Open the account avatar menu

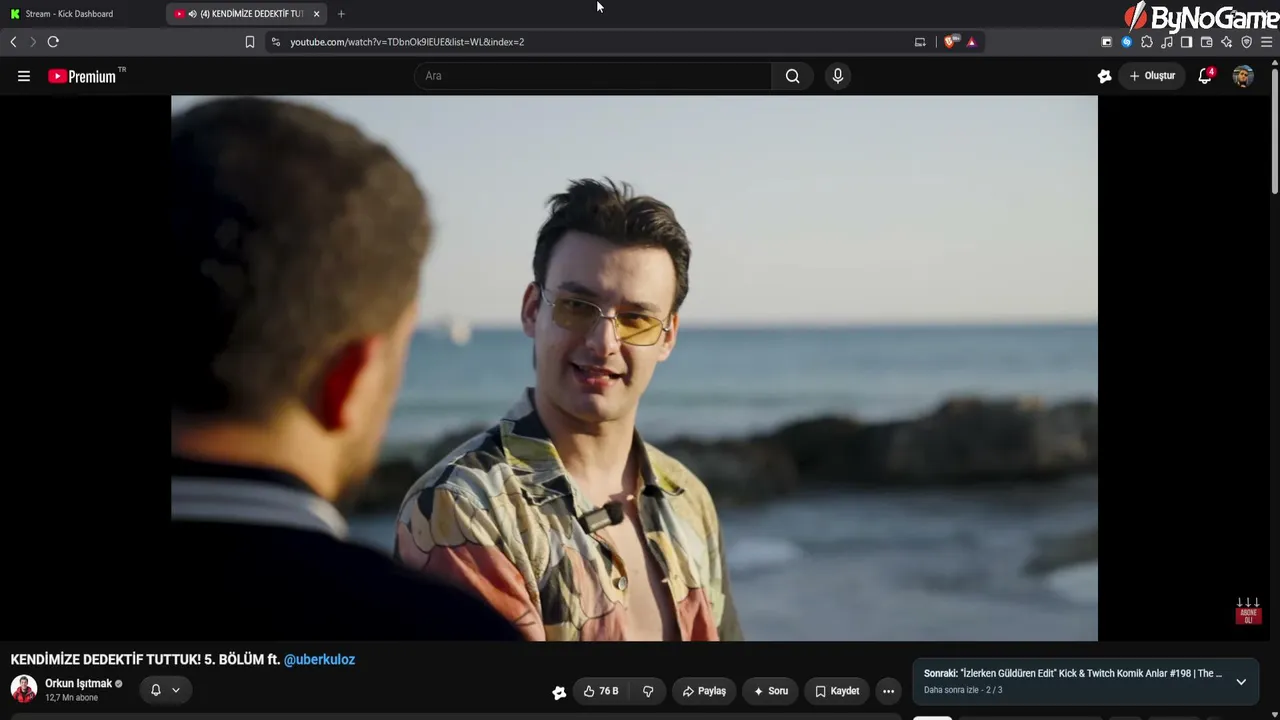coord(1243,76)
